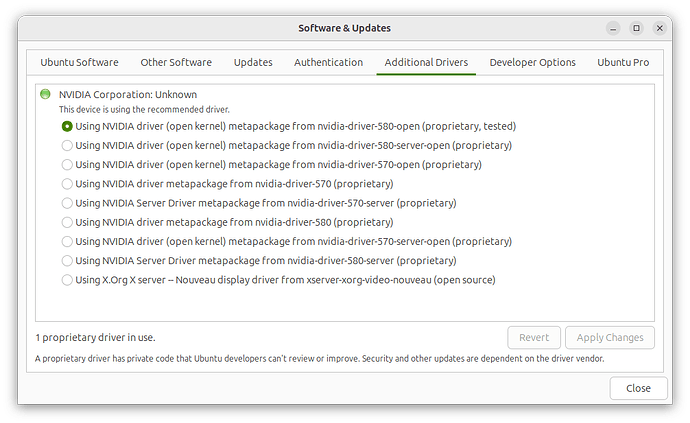Click 'This device is using the recommended driver.' text
The width and height of the screenshot is (690, 423).
tap(144, 110)
